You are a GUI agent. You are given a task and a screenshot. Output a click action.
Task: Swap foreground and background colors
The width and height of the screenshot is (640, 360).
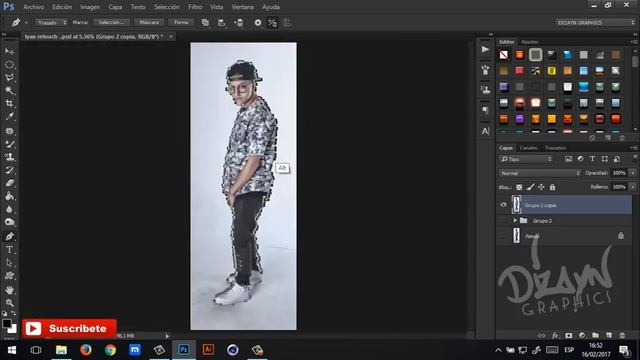pos(13,313)
